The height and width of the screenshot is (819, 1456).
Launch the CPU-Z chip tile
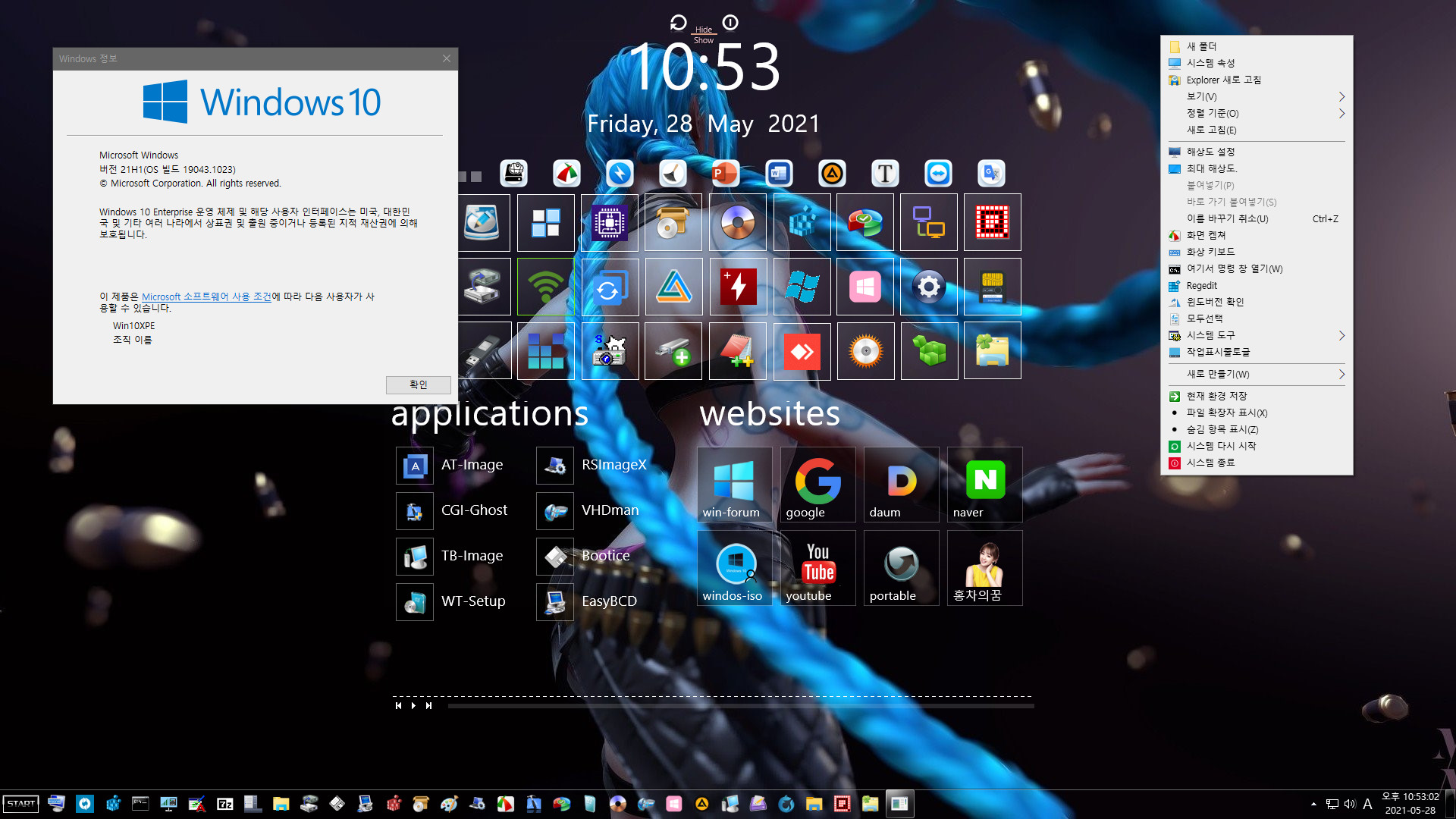[610, 222]
